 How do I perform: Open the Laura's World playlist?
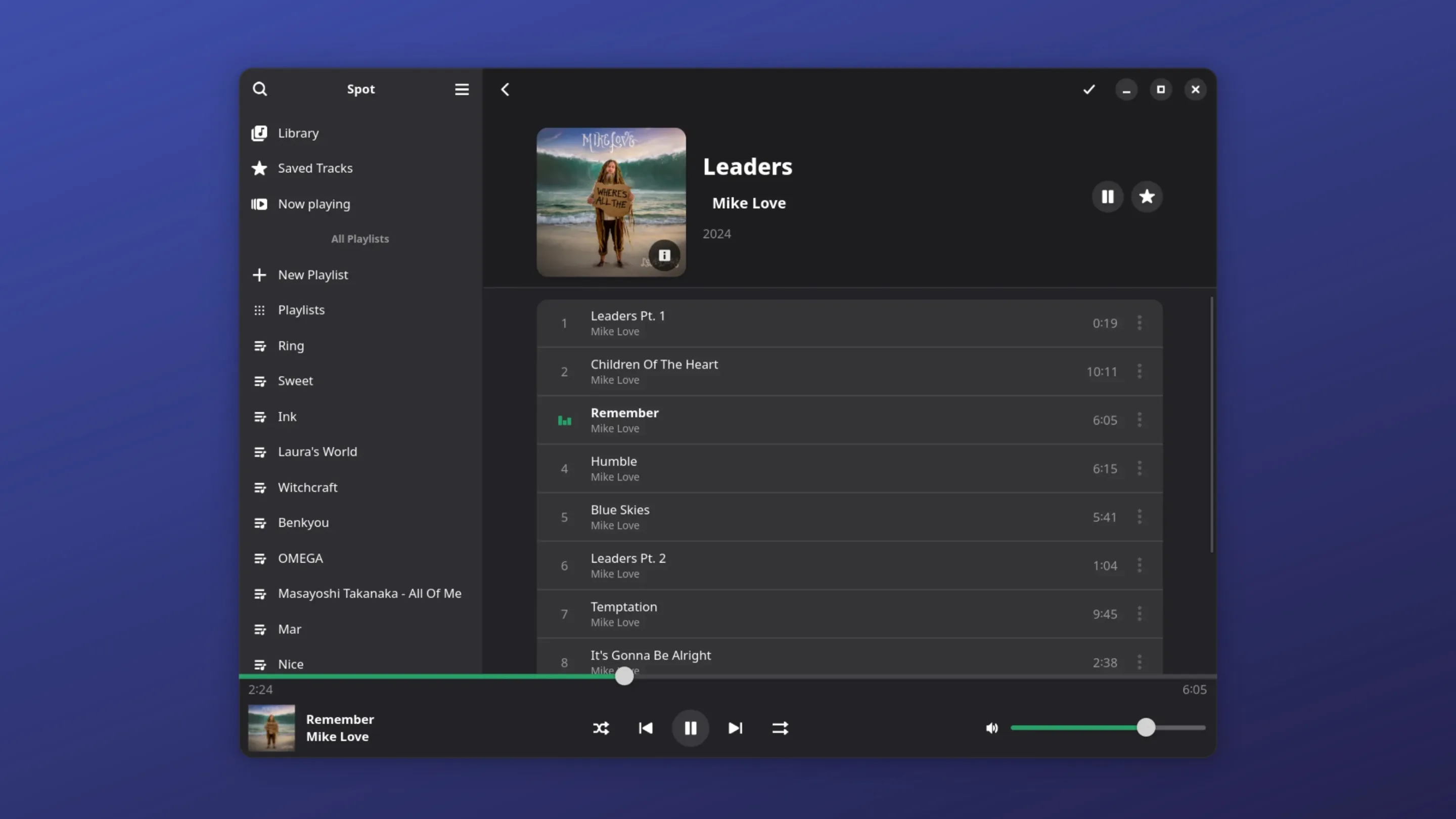click(x=317, y=451)
